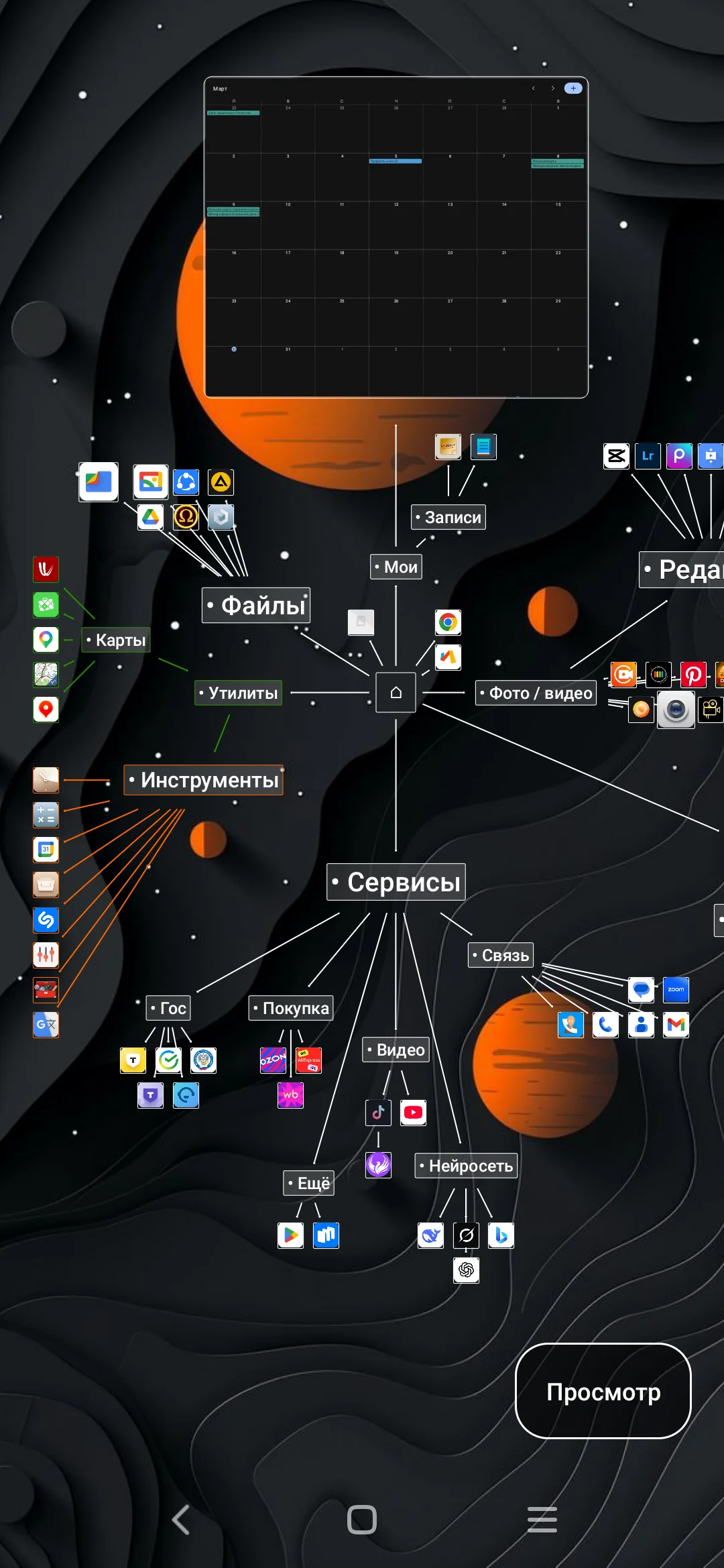Tap Android back navigation button
The height and width of the screenshot is (1568, 724).
click(181, 1520)
